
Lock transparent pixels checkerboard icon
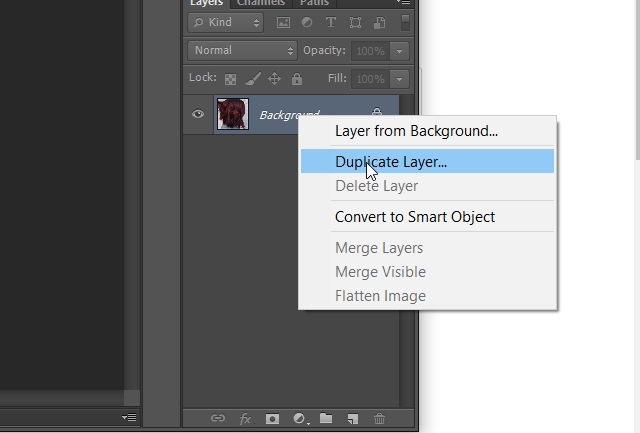[230, 79]
